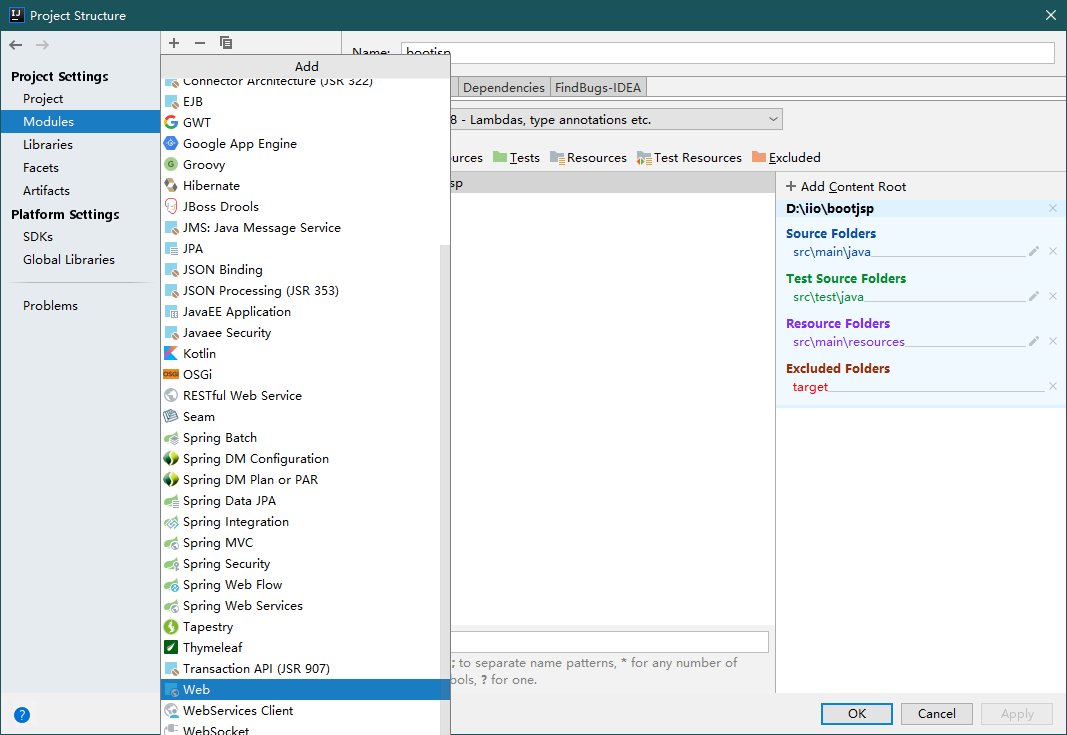Click the WebServices Client icon
Screen dimensions: 1067x735
[x=171, y=710]
